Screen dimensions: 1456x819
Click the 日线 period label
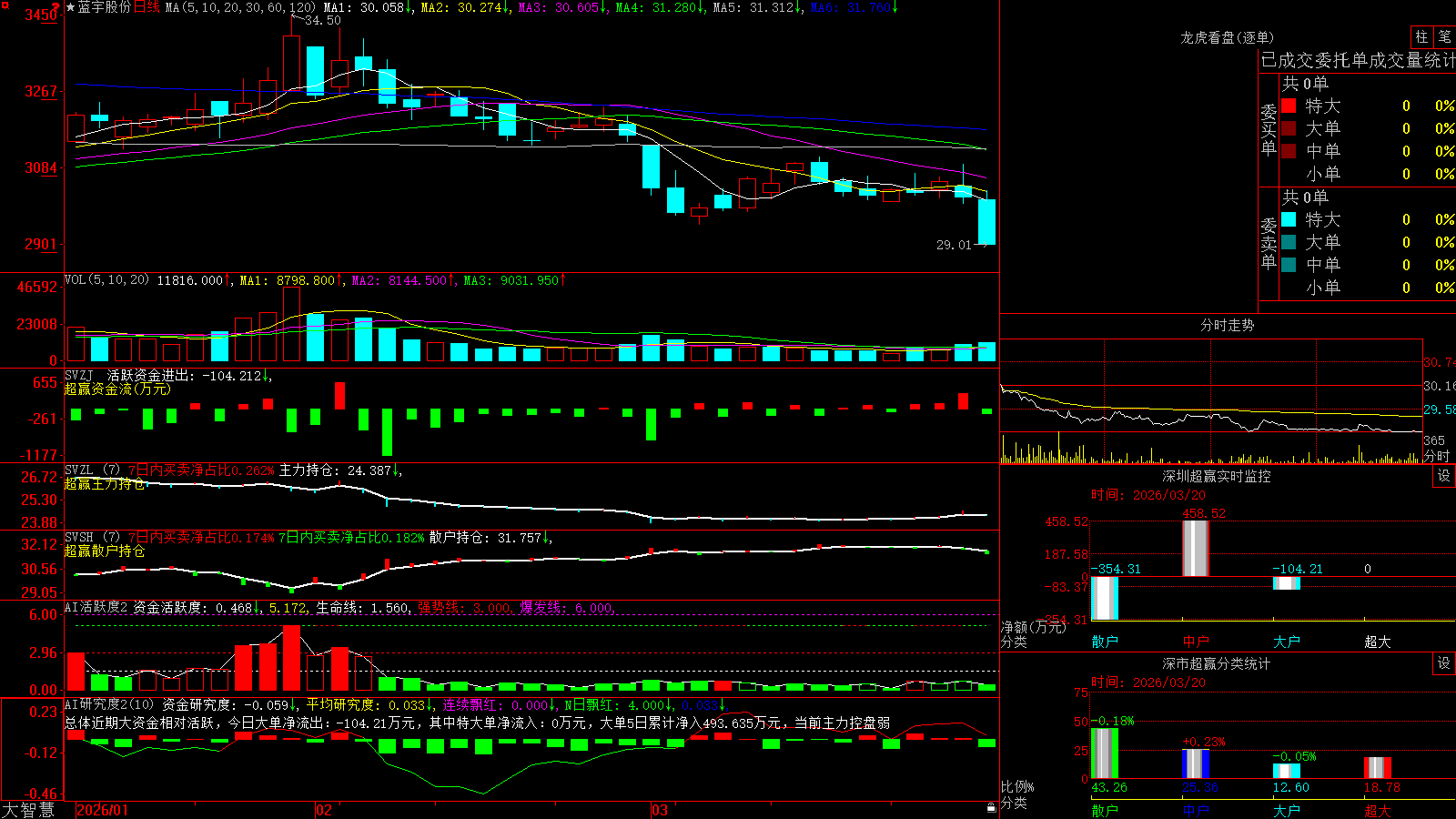(x=147, y=7)
